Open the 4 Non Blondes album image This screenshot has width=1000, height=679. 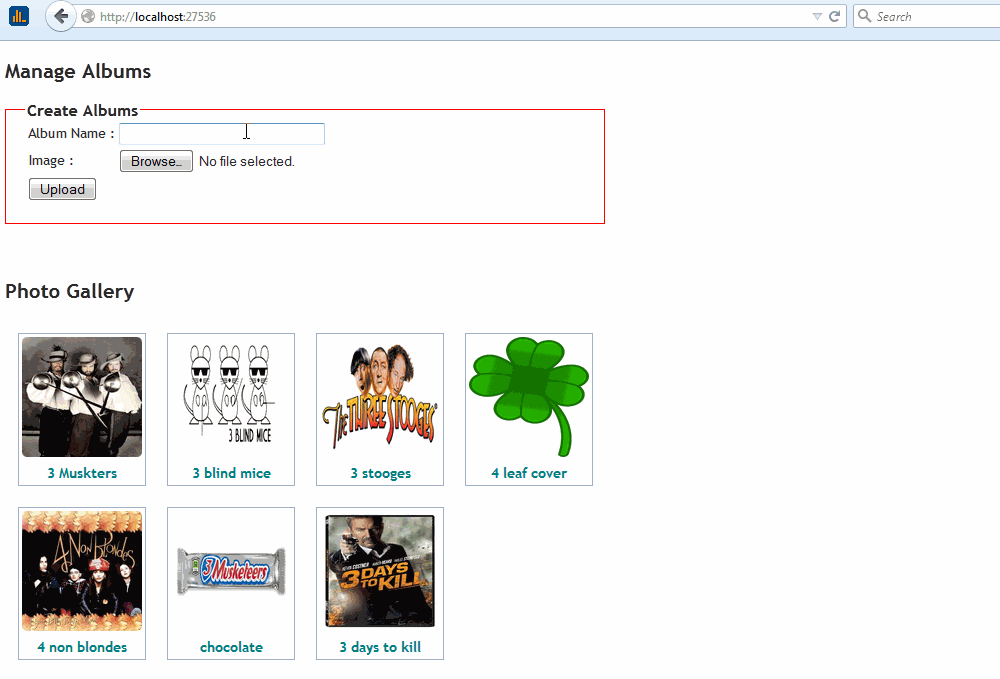[x=82, y=571]
